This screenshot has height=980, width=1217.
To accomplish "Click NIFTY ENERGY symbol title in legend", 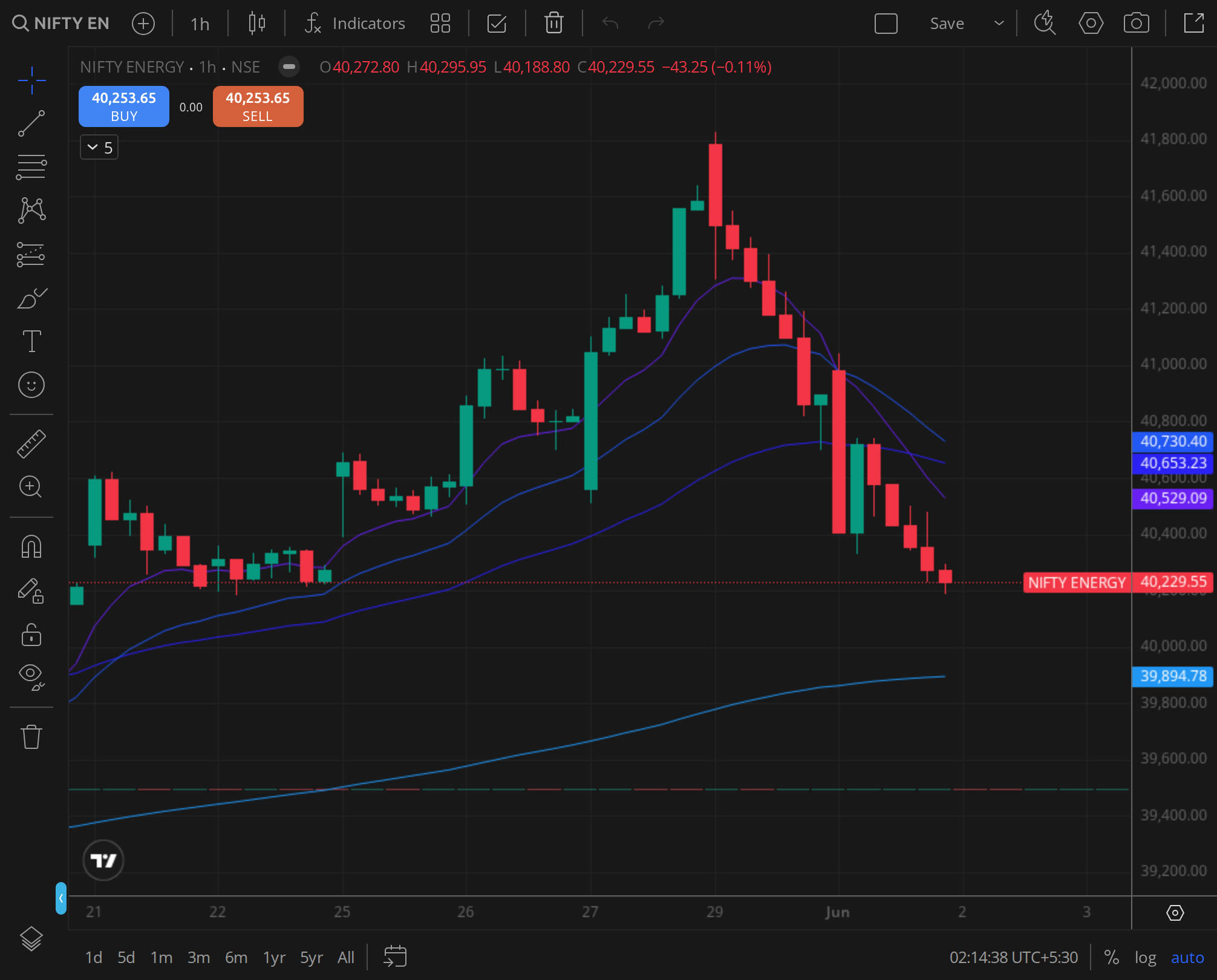I will [132, 67].
